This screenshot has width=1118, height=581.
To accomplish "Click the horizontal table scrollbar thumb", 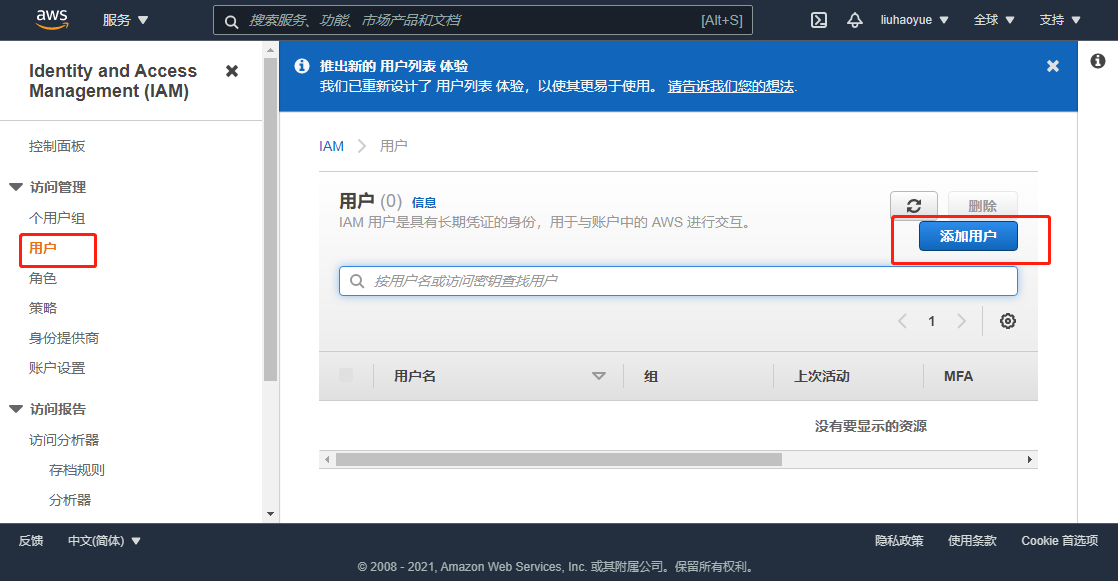I will [x=559, y=460].
